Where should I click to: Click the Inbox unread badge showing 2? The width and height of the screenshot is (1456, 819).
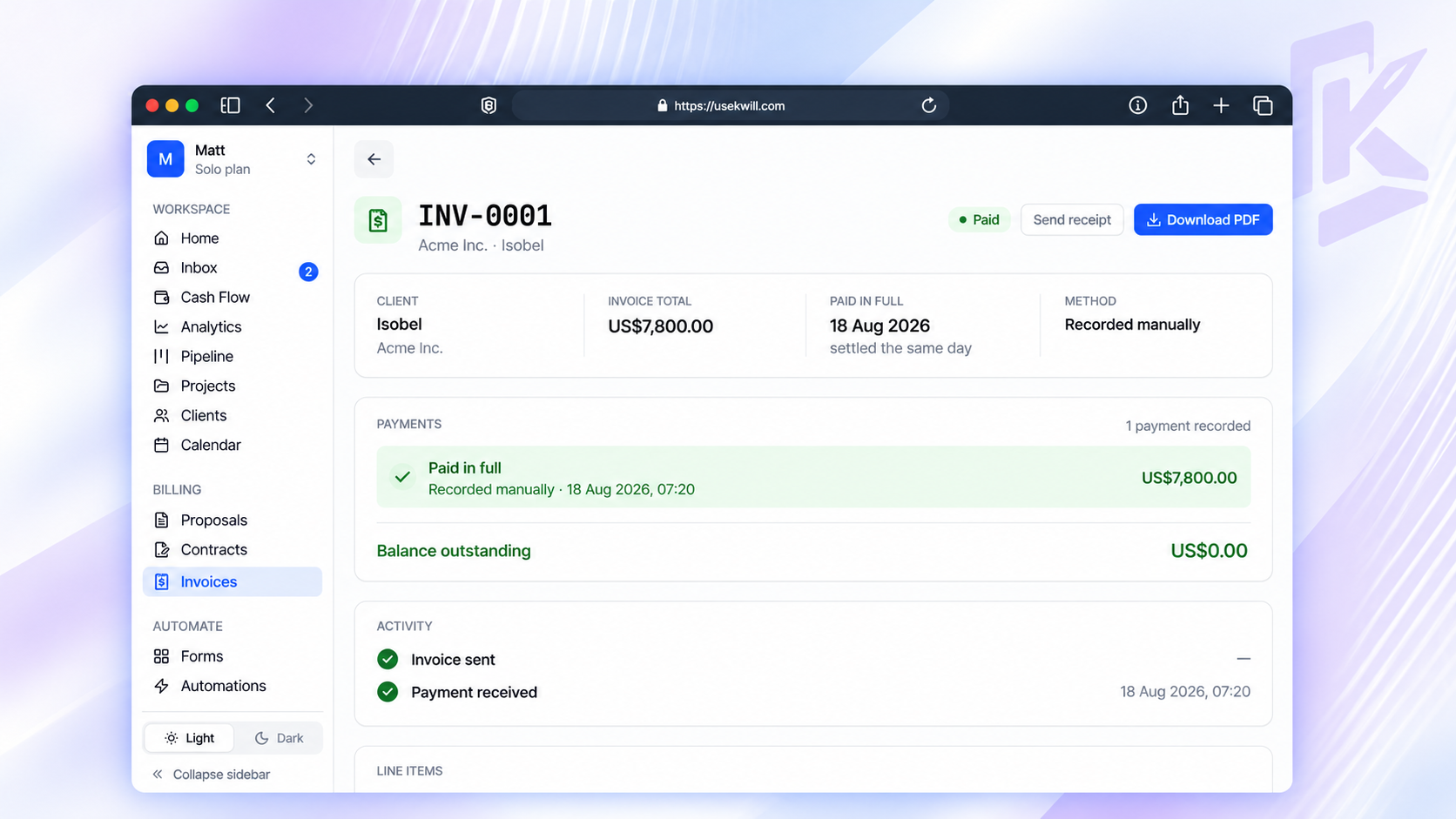coord(308,272)
